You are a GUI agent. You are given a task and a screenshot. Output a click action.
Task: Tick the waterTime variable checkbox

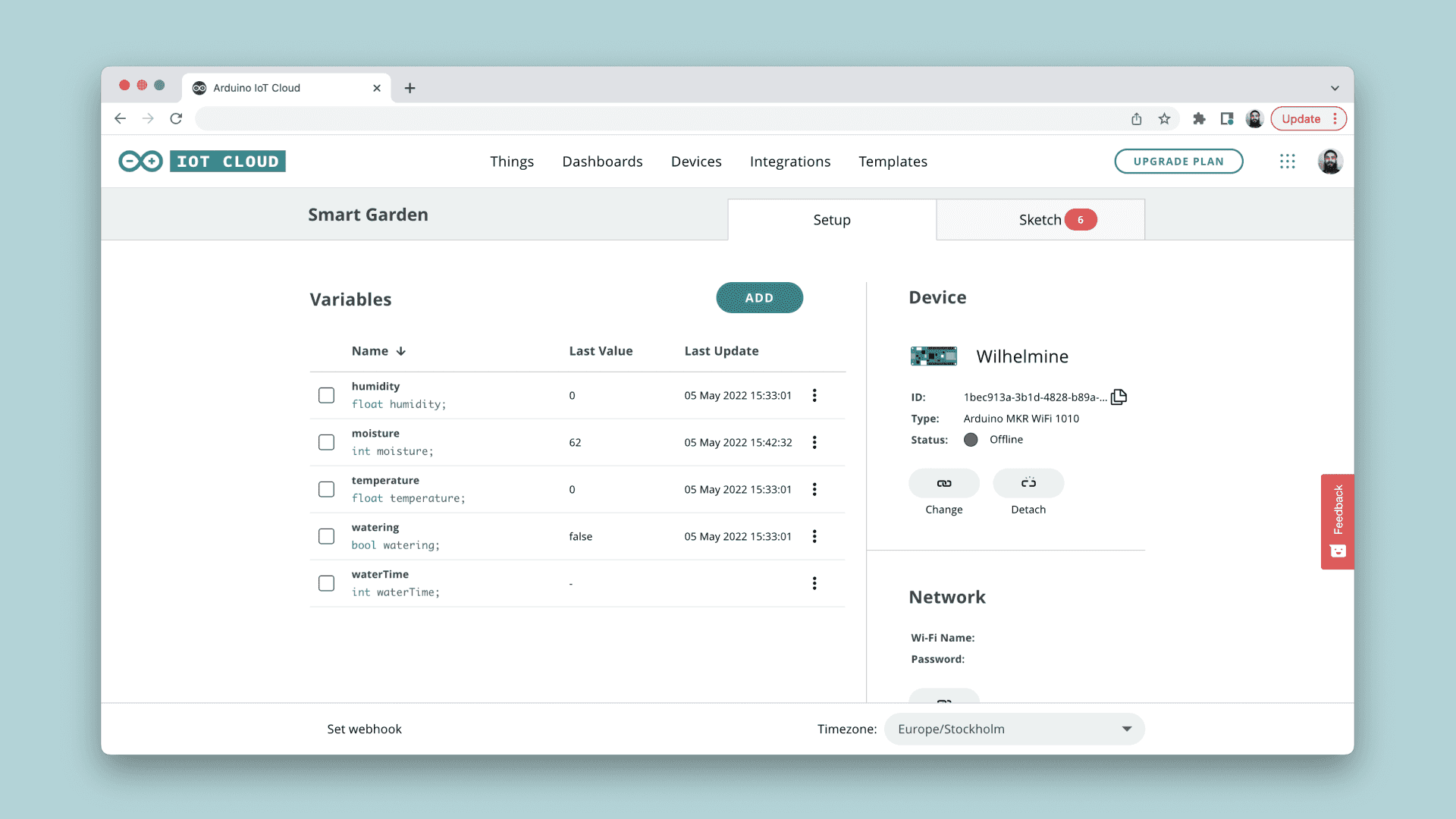pos(326,583)
